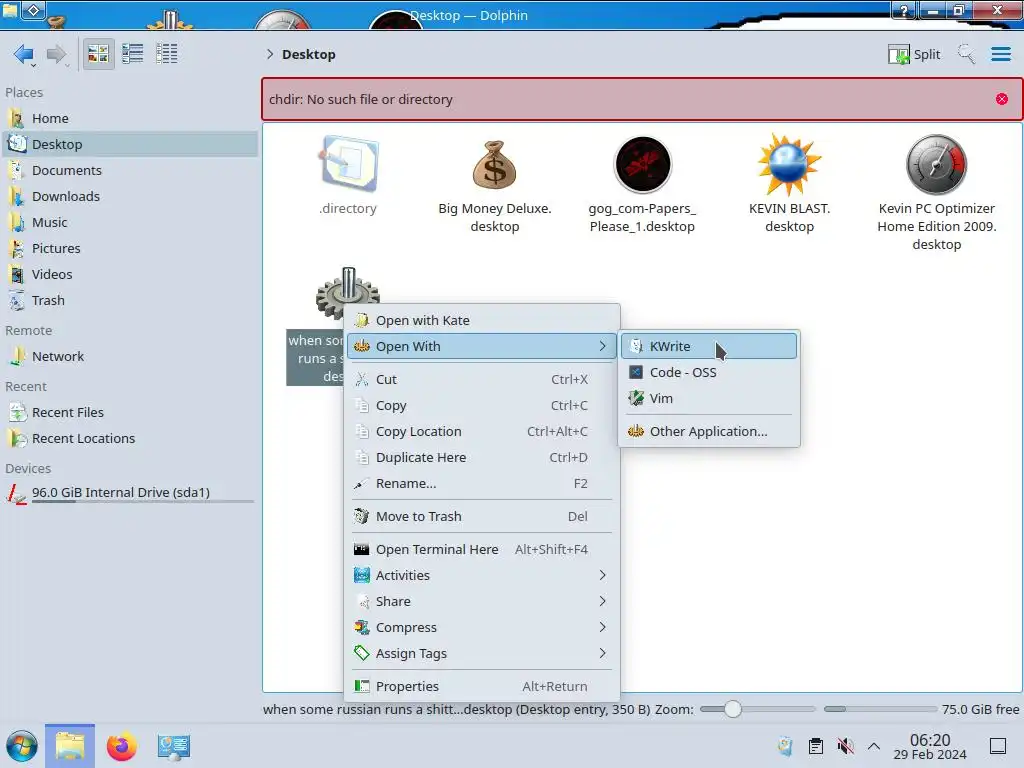Open file with Code - OSS
This screenshot has height=768, width=1024.
pos(709,373)
